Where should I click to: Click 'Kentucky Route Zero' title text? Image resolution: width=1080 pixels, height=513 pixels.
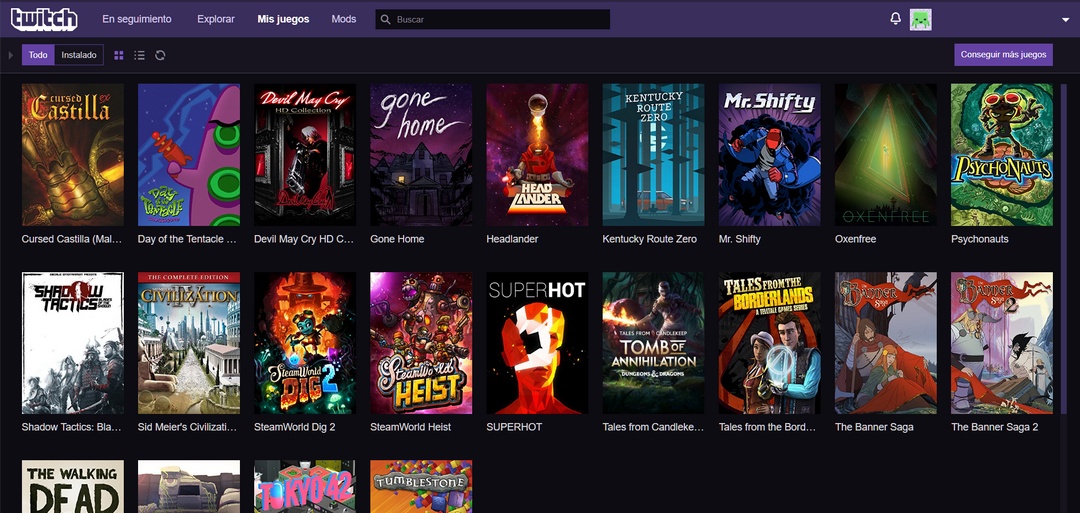tap(650, 239)
